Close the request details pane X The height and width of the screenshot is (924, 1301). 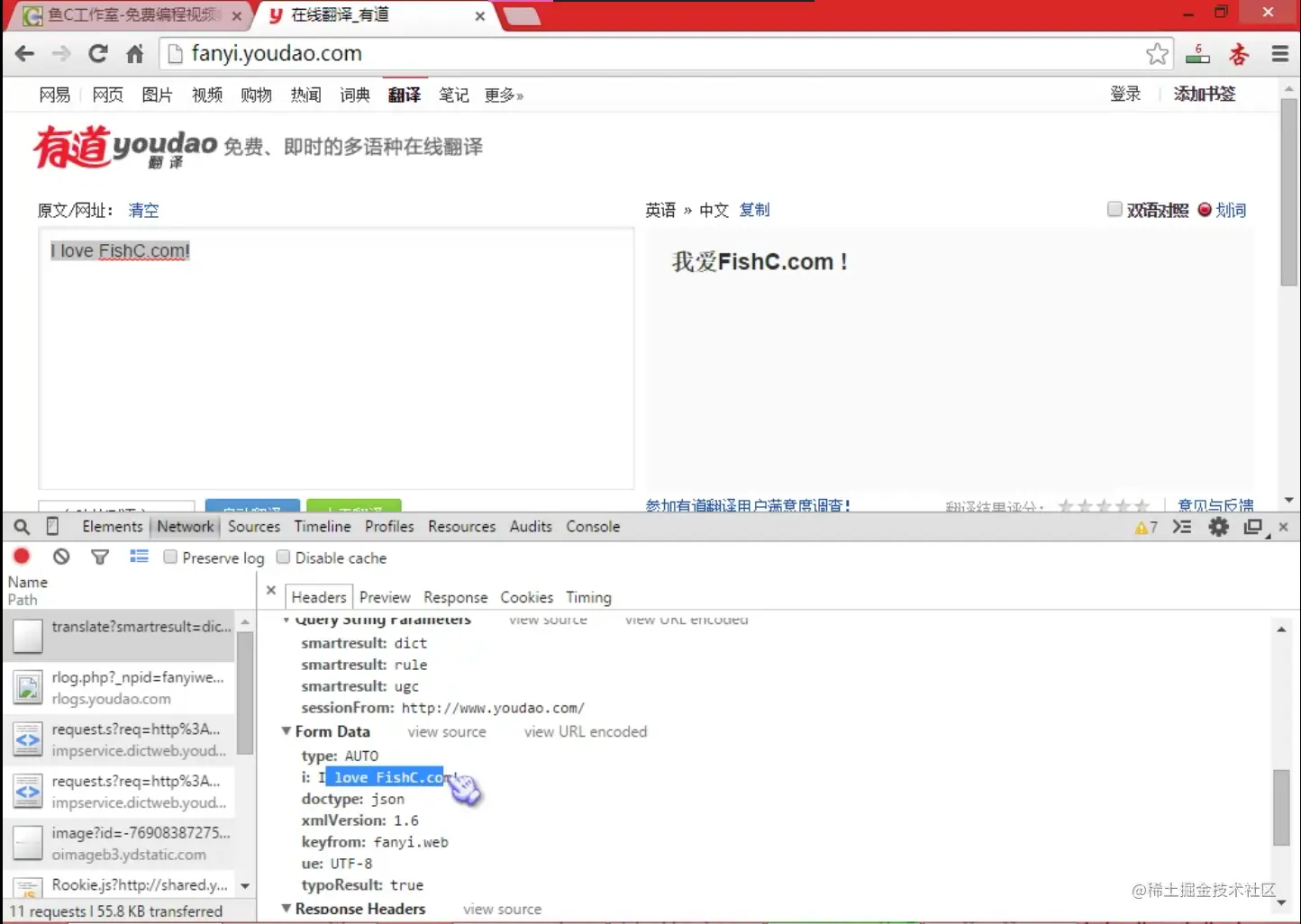271,591
